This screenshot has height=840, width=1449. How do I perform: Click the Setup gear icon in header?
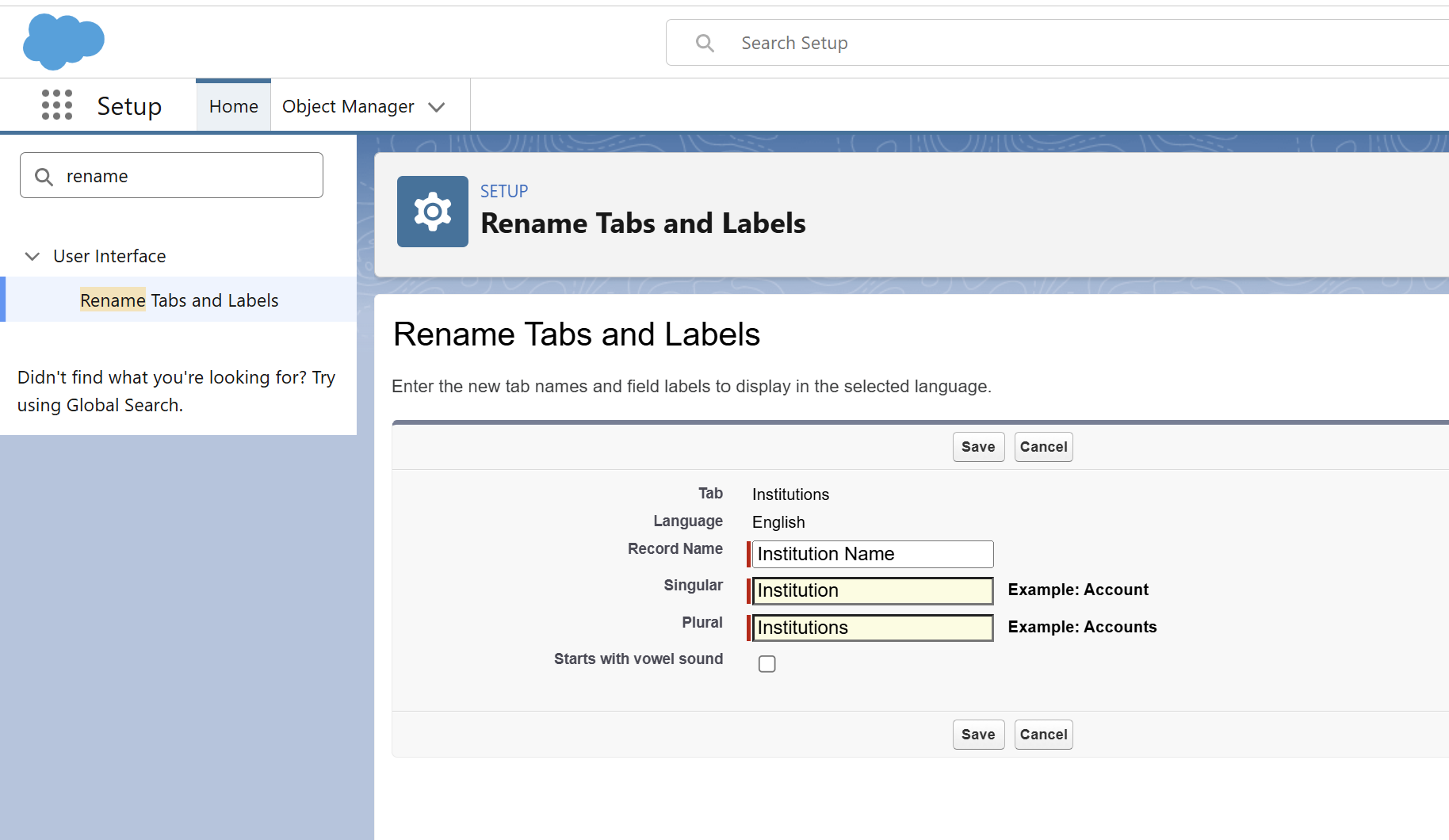coord(433,212)
